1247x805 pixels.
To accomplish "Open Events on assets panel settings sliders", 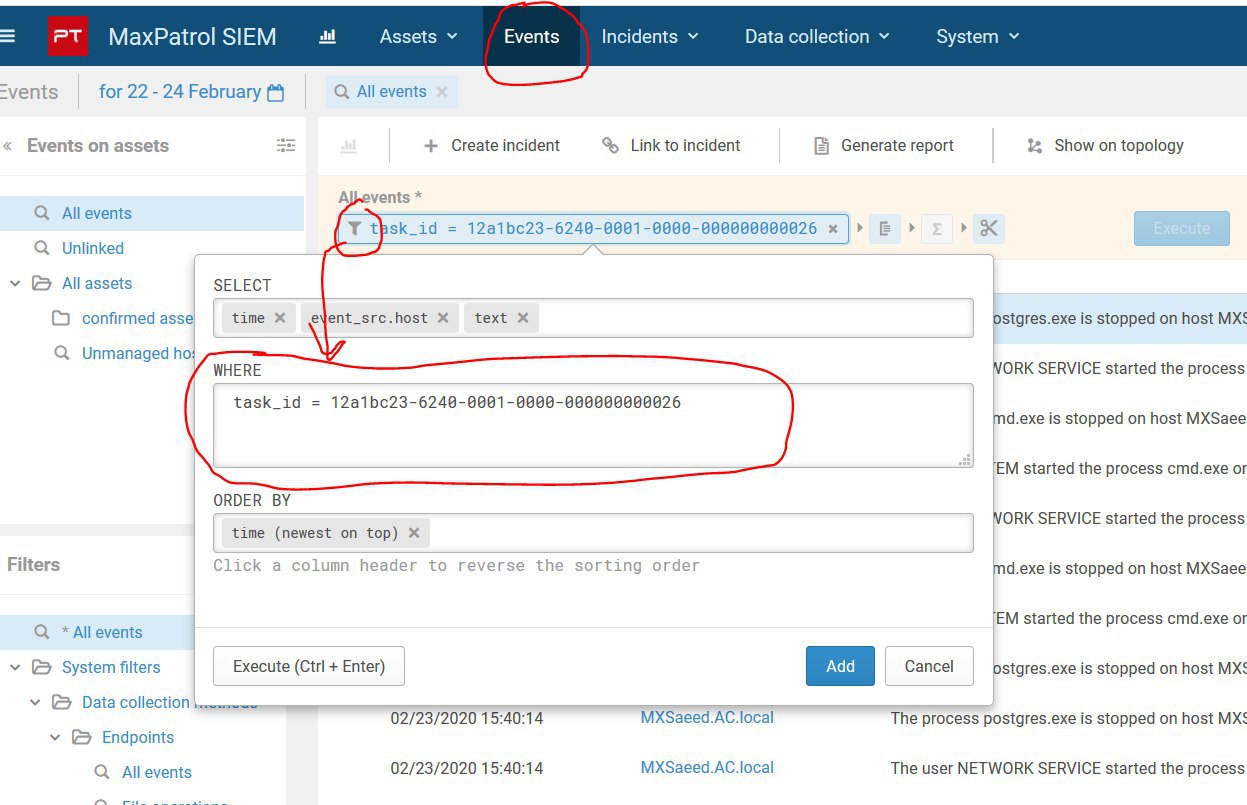I will [x=286, y=146].
